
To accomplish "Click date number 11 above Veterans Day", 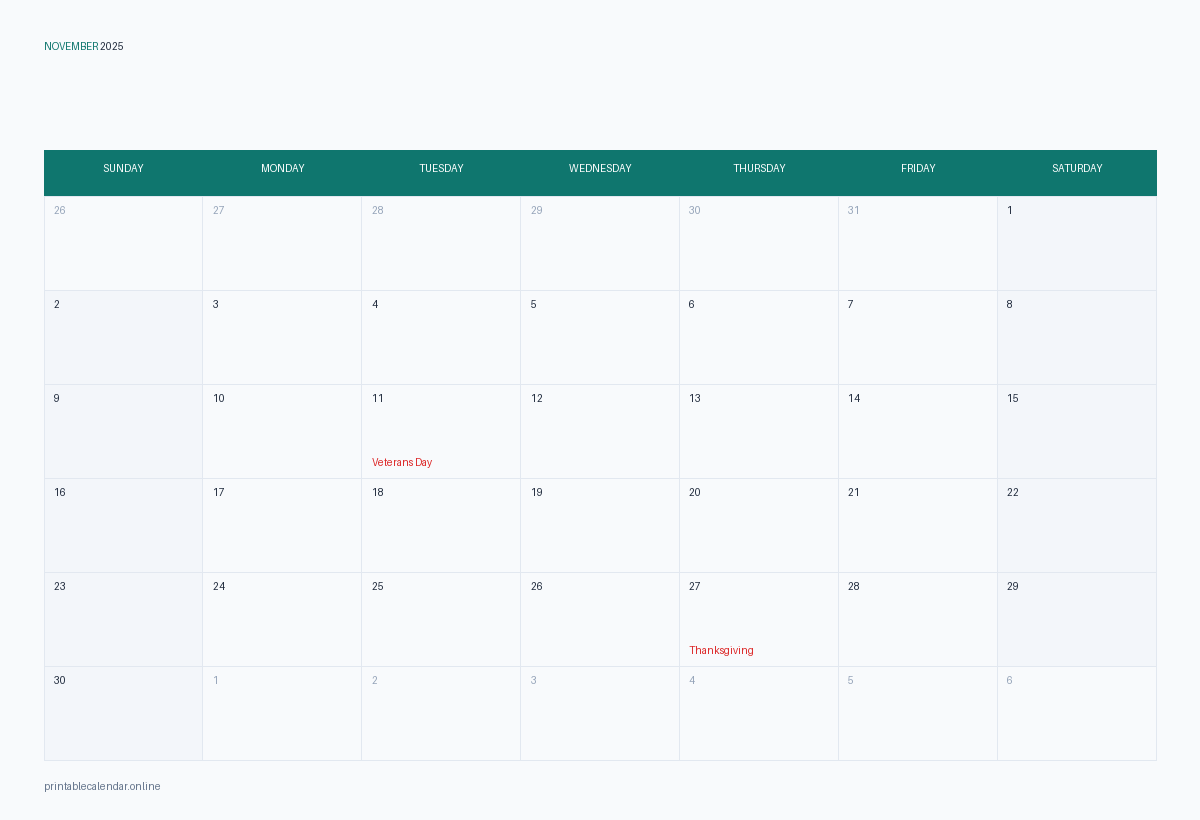I will 378,399.
